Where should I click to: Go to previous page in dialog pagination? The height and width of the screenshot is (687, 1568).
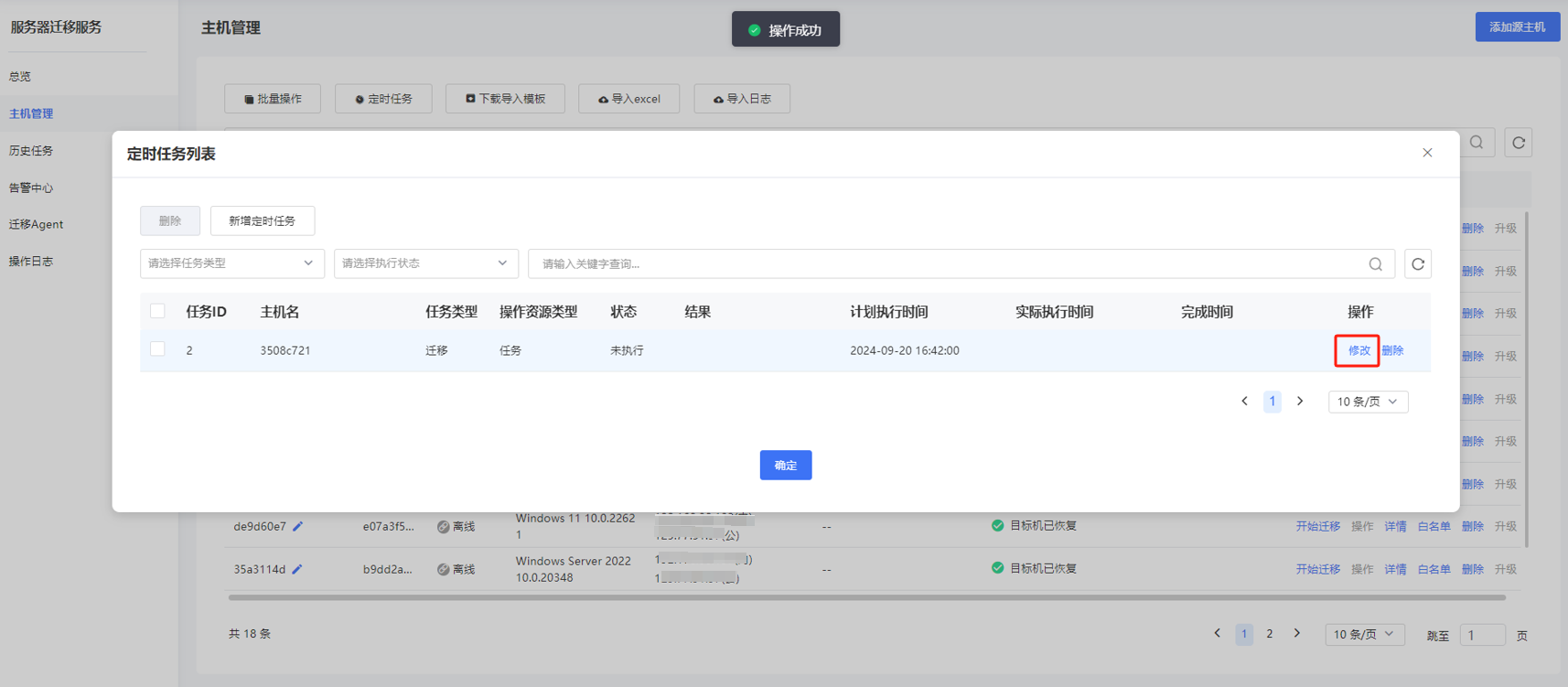click(x=1244, y=402)
